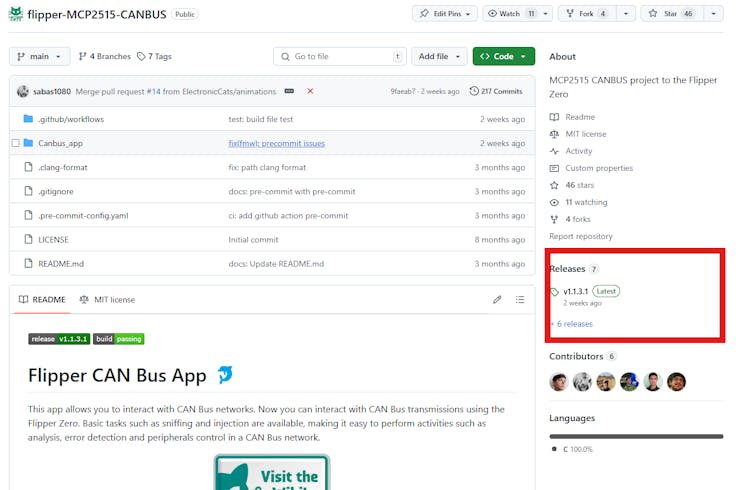Click the sabas1080 avatar in commit bar
This screenshot has height=490, width=740.
23,91
